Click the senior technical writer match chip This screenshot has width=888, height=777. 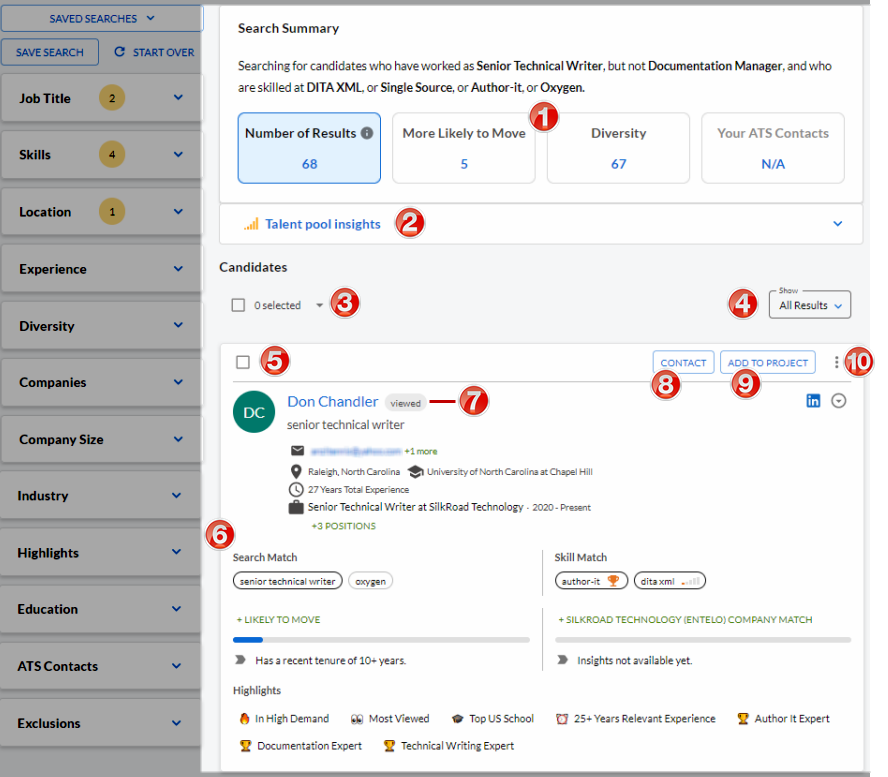coord(288,581)
